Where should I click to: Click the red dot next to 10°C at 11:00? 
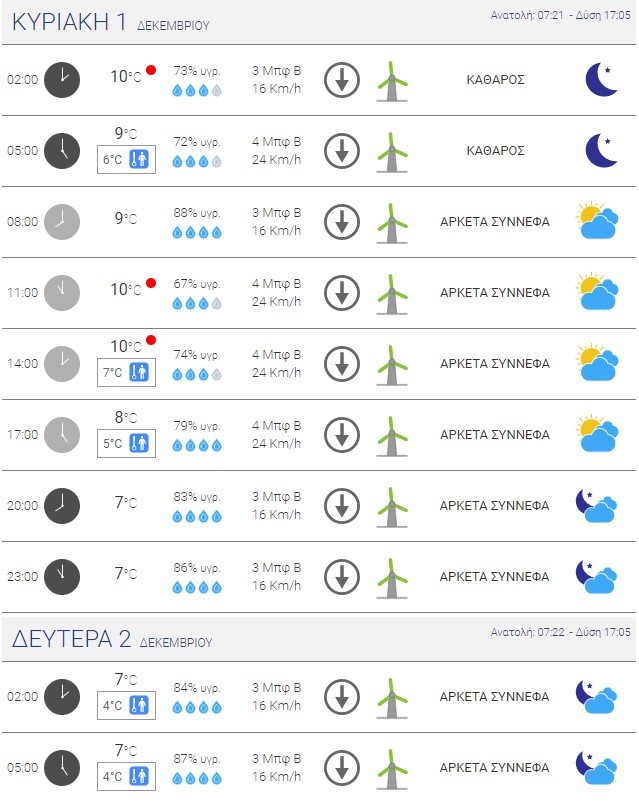pos(151,283)
